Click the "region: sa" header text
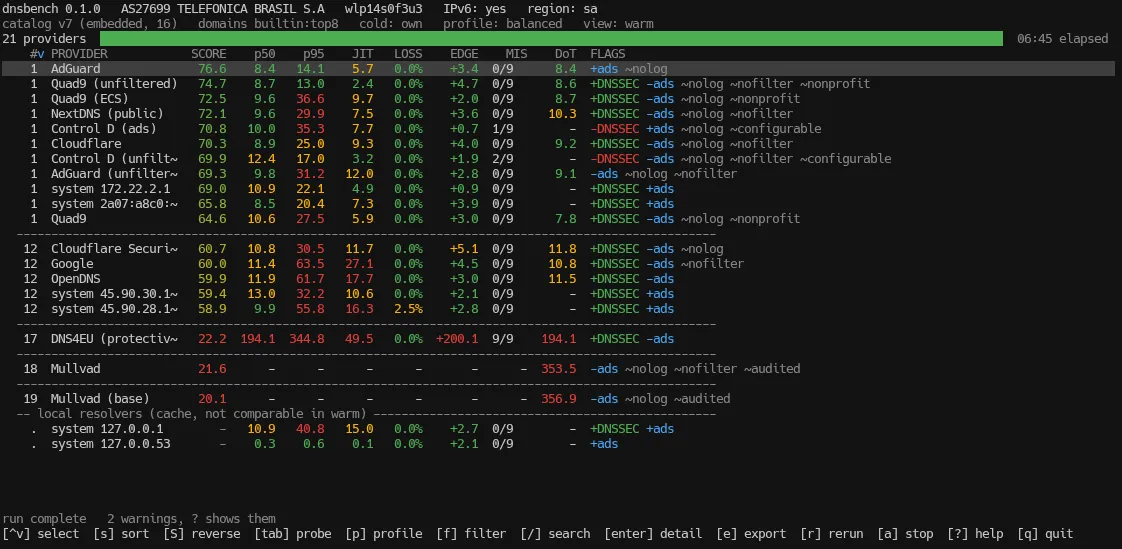This screenshot has width=1122, height=549. pyautogui.click(x=562, y=9)
